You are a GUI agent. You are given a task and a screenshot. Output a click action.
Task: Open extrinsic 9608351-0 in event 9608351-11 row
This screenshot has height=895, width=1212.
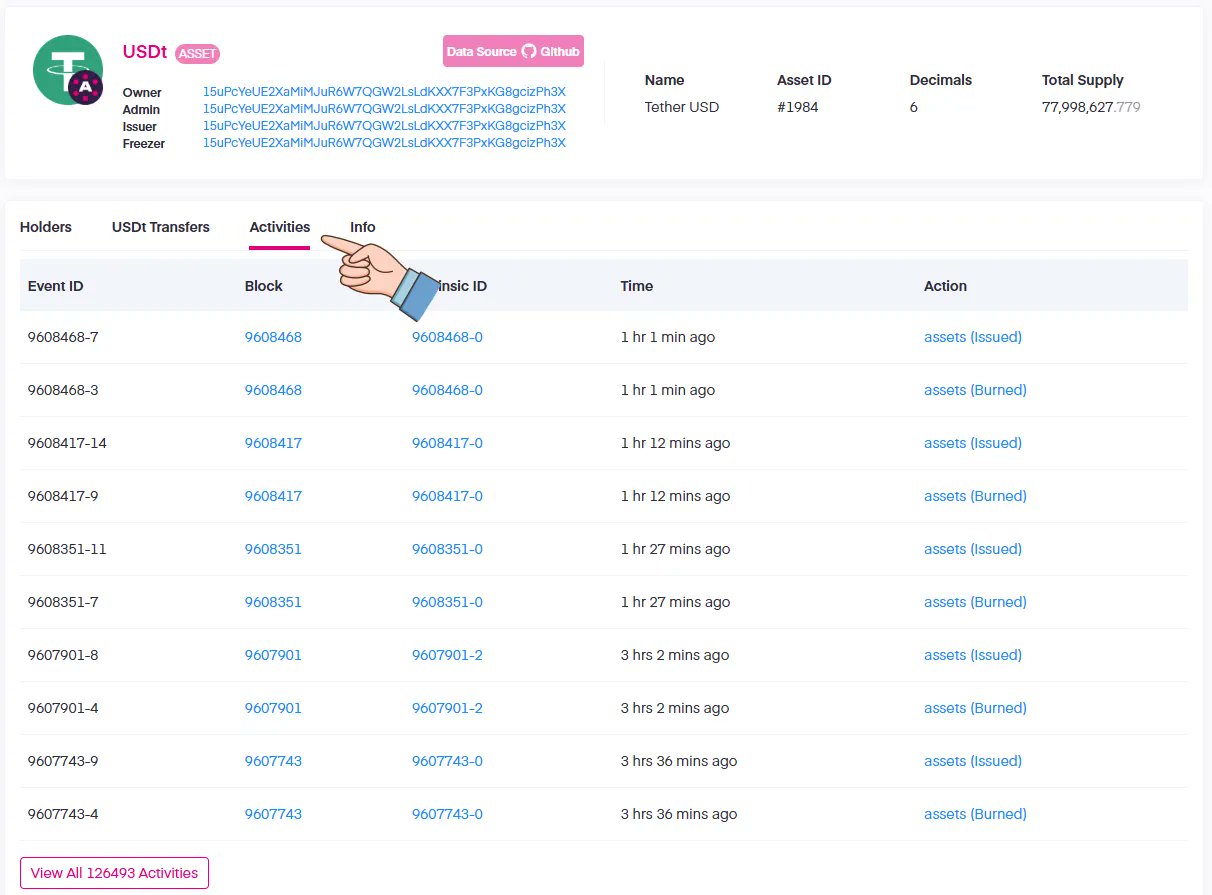tap(447, 549)
